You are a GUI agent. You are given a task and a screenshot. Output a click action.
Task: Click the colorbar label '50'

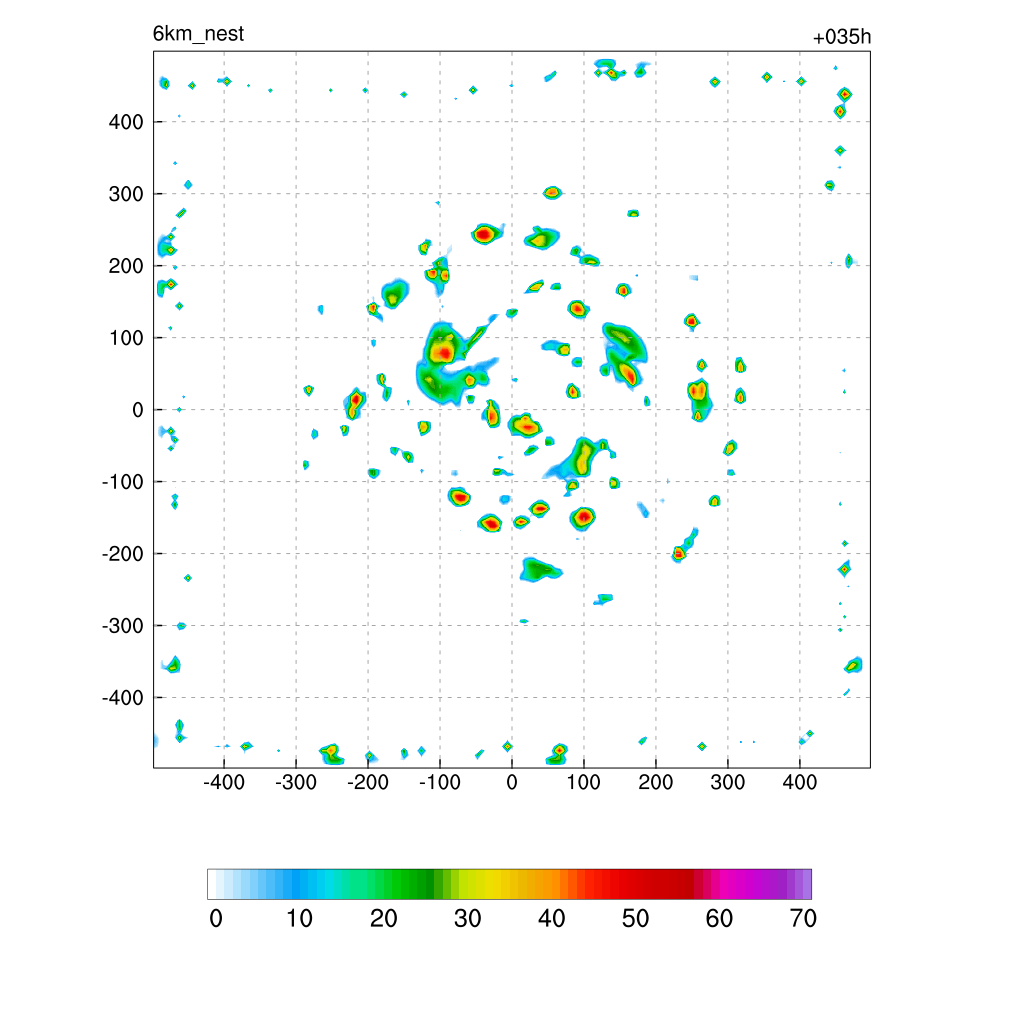click(635, 919)
